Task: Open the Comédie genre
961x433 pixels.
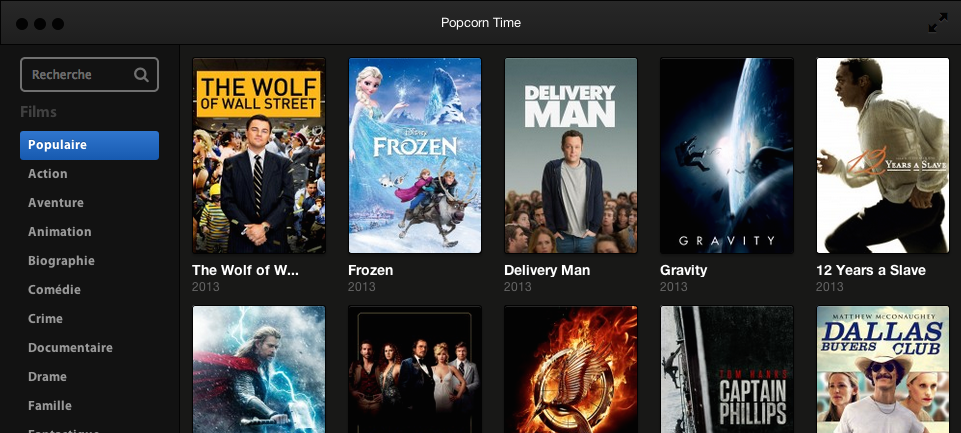Action: click(x=55, y=289)
